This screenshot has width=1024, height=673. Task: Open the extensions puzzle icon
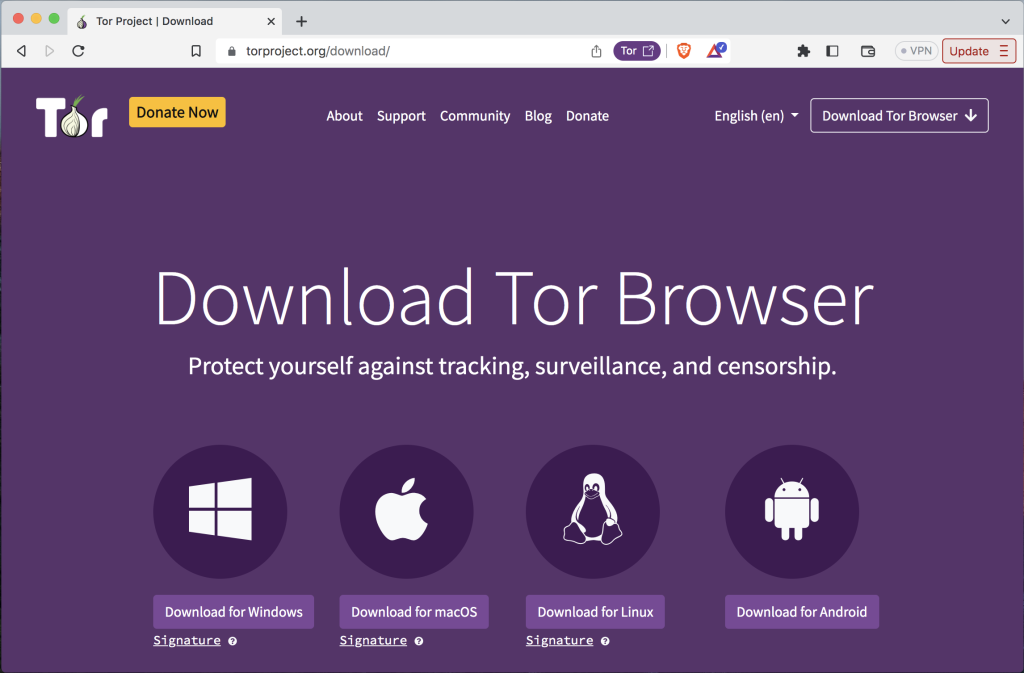click(803, 51)
